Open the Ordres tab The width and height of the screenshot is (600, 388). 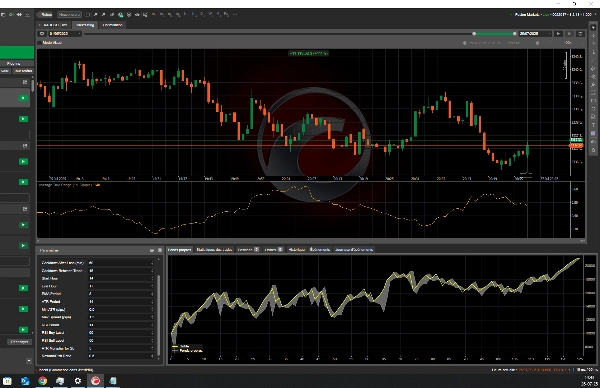pyautogui.click(x=274, y=249)
